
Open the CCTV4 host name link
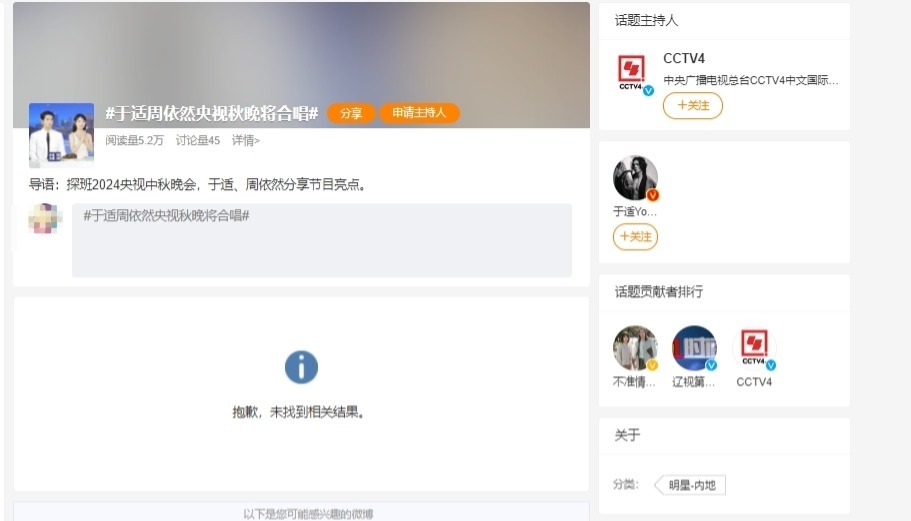pyautogui.click(x=684, y=59)
